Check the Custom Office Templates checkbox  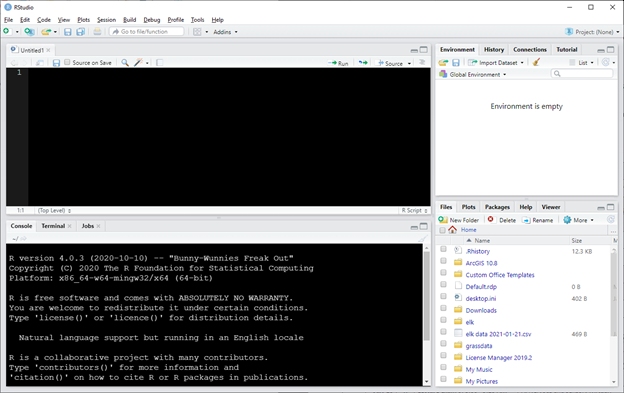pyautogui.click(x=443, y=272)
